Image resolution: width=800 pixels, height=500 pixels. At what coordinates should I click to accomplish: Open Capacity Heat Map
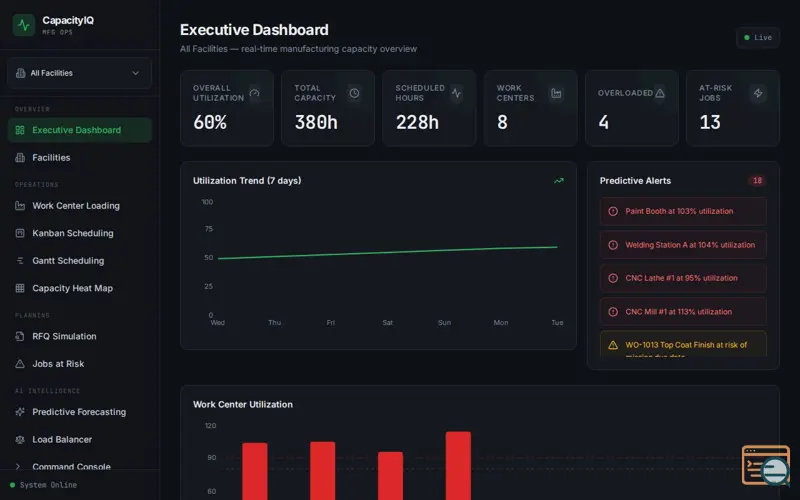pyautogui.click(x=80, y=288)
